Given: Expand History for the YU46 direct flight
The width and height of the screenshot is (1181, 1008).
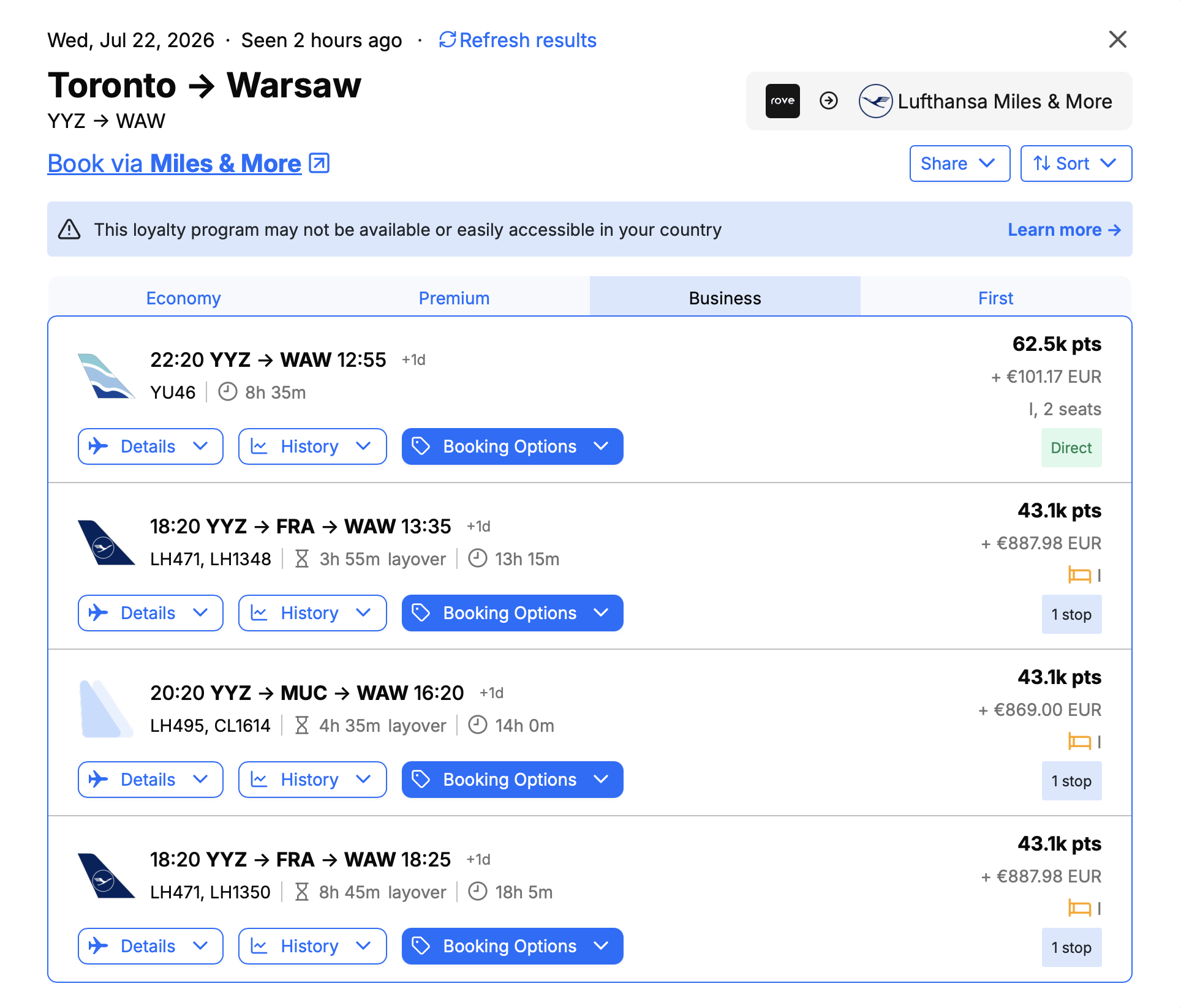Looking at the screenshot, I should coord(312,446).
